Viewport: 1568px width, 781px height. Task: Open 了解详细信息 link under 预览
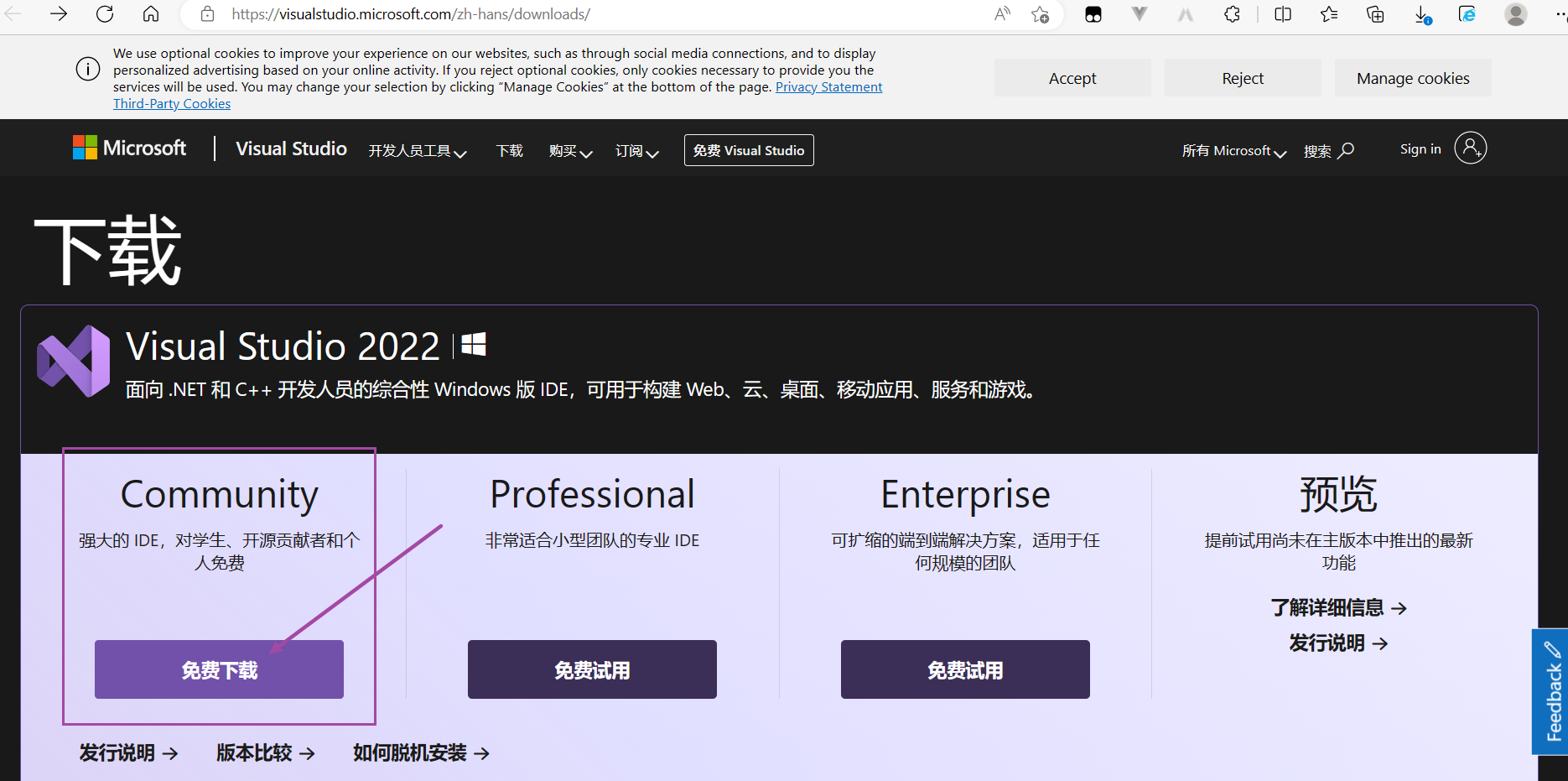tap(1338, 607)
